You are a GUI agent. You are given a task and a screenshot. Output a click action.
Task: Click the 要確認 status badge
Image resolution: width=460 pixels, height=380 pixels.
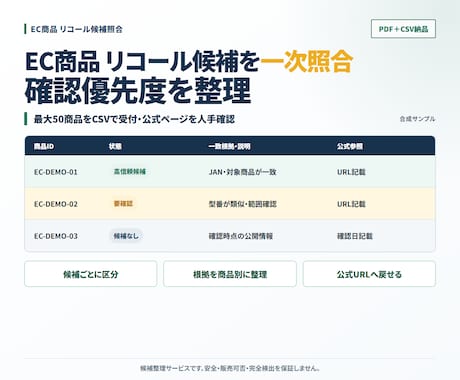[123, 203]
